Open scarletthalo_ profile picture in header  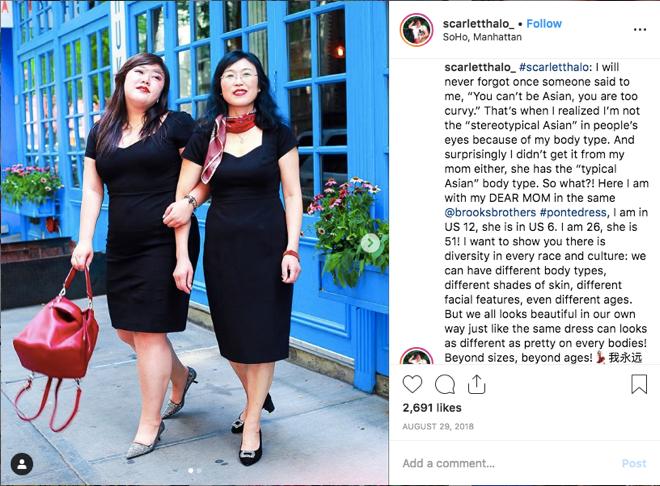(x=416, y=30)
